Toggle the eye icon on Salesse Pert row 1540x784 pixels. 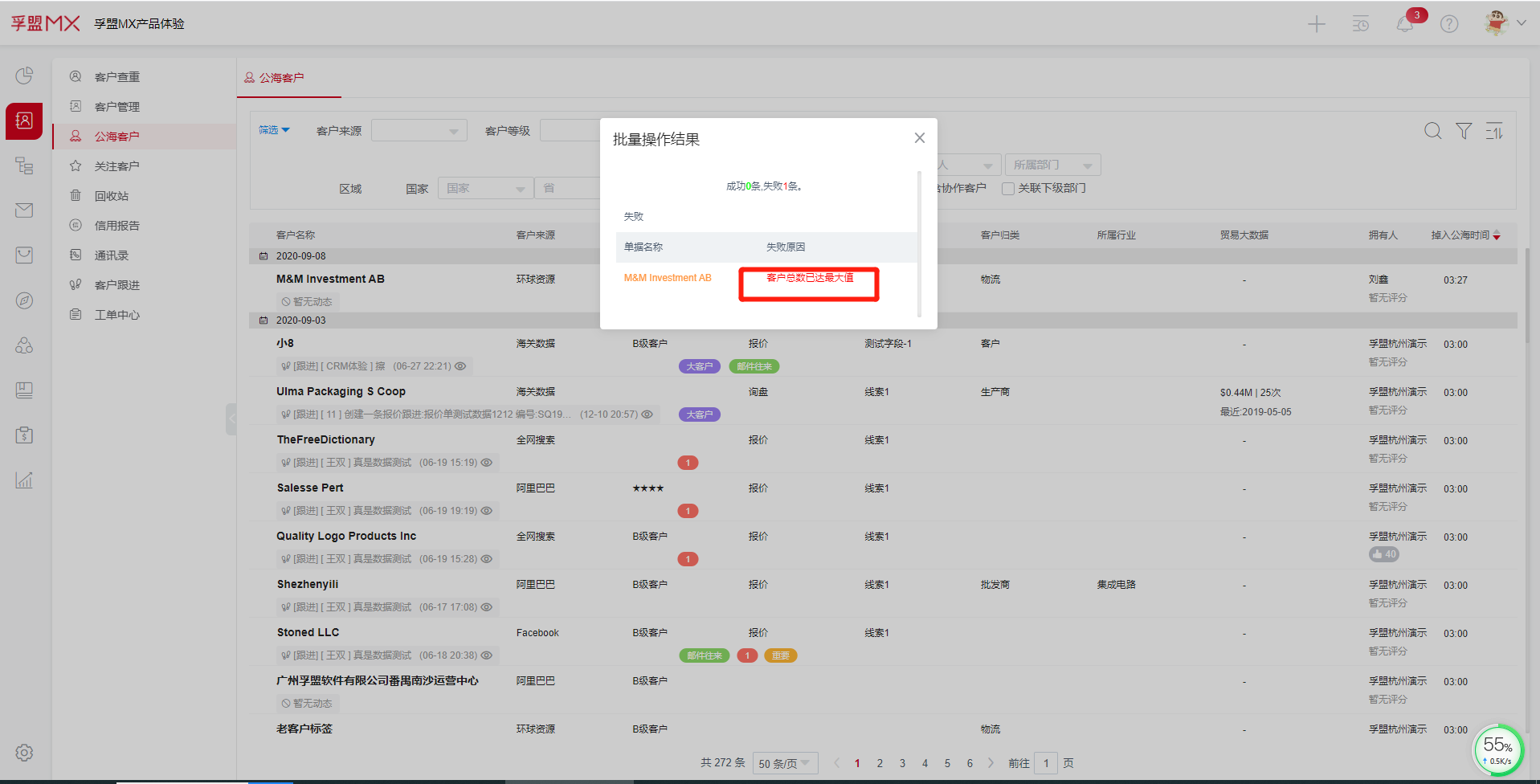pos(487,511)
